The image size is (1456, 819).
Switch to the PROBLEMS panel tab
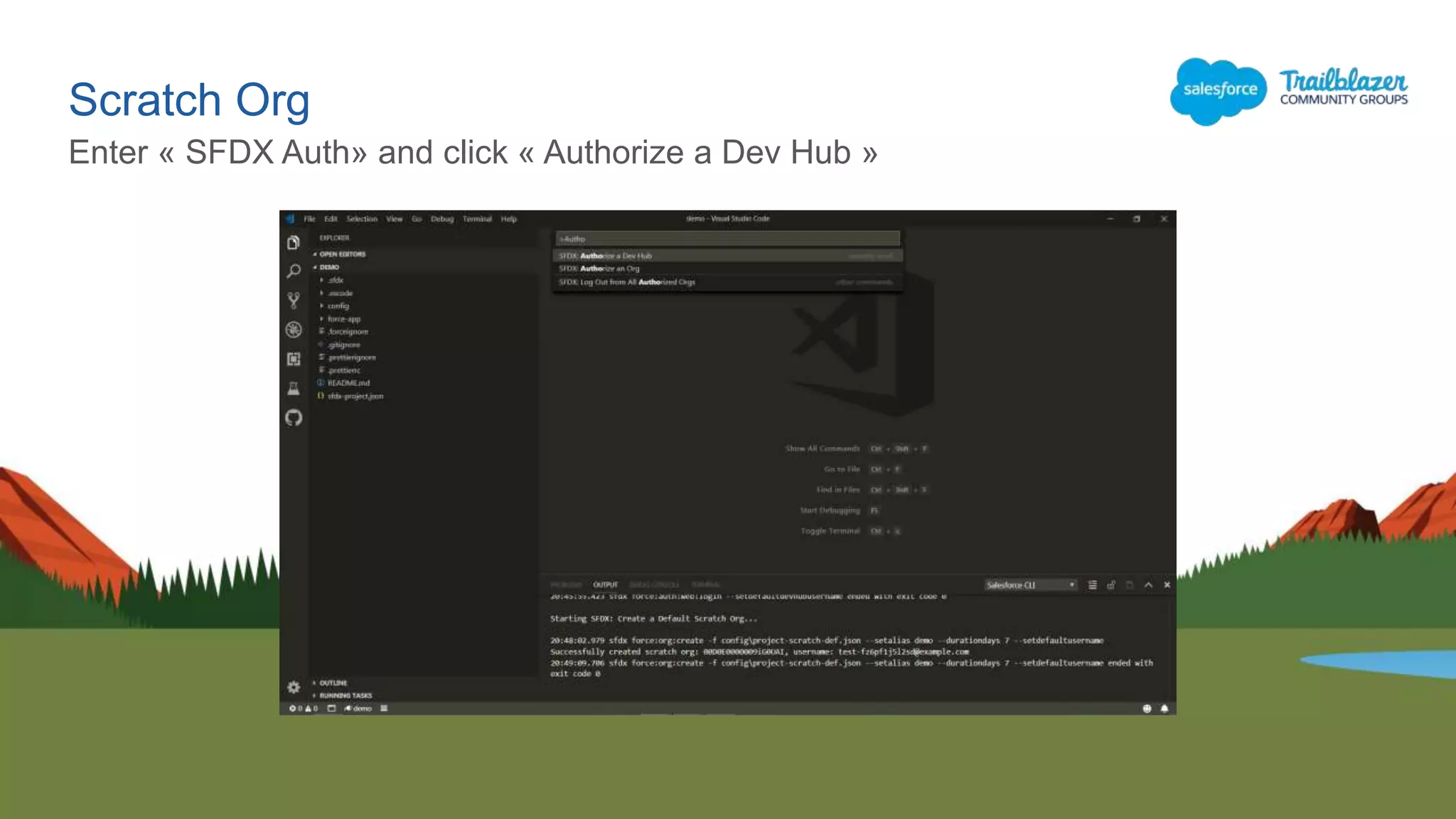(566, 585)
